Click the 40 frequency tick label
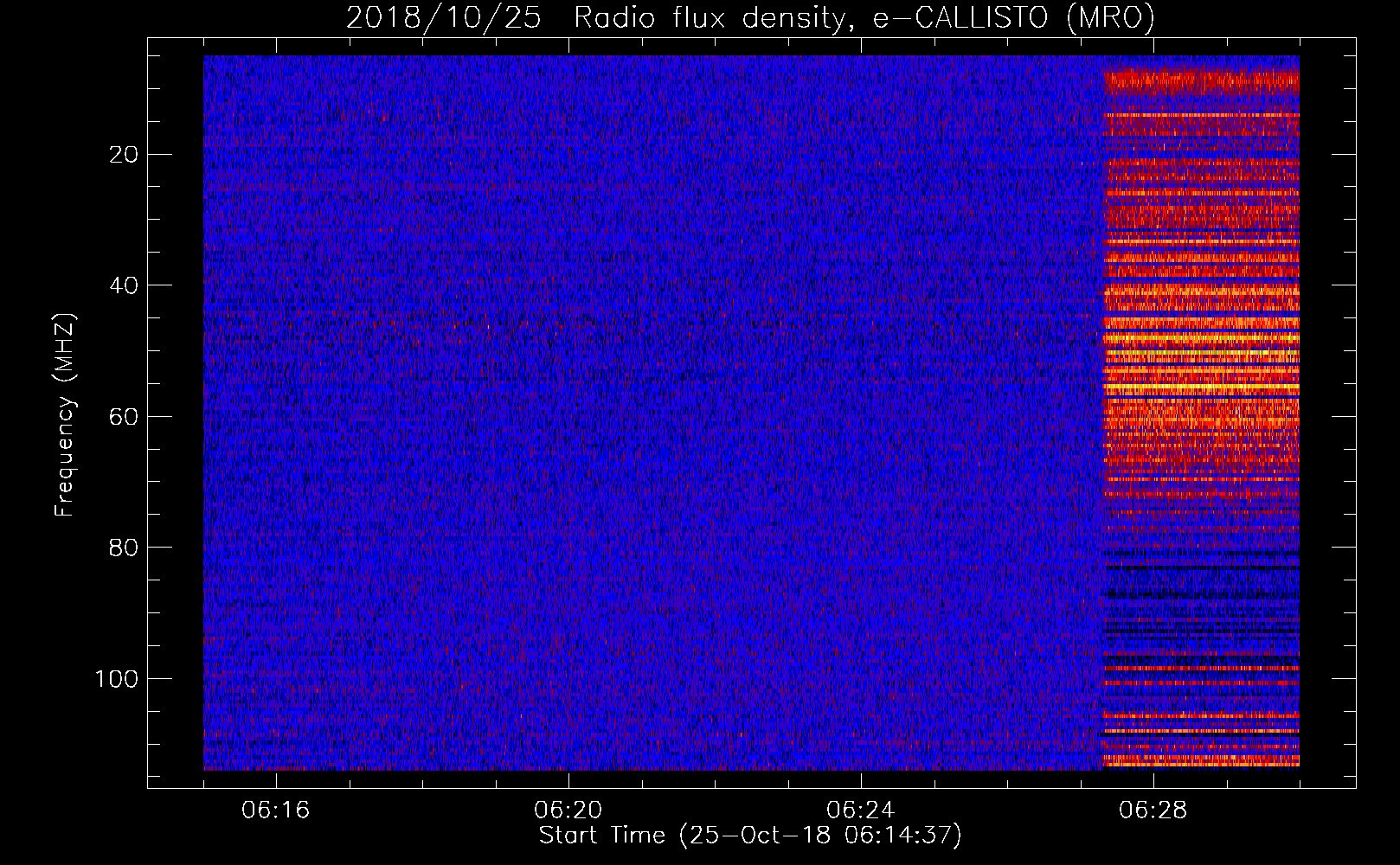The height and width of the screenshot is (865, 1400). point(125,285)
